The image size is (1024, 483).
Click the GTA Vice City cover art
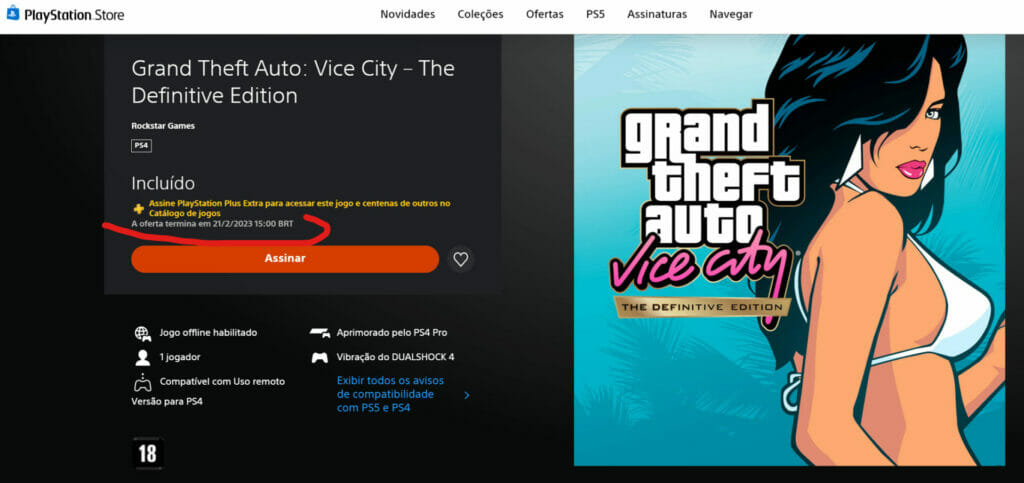(790, 250)
